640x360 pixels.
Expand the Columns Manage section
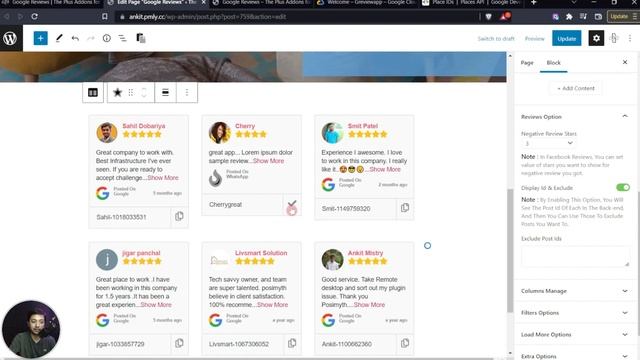(x=576, y=291)
